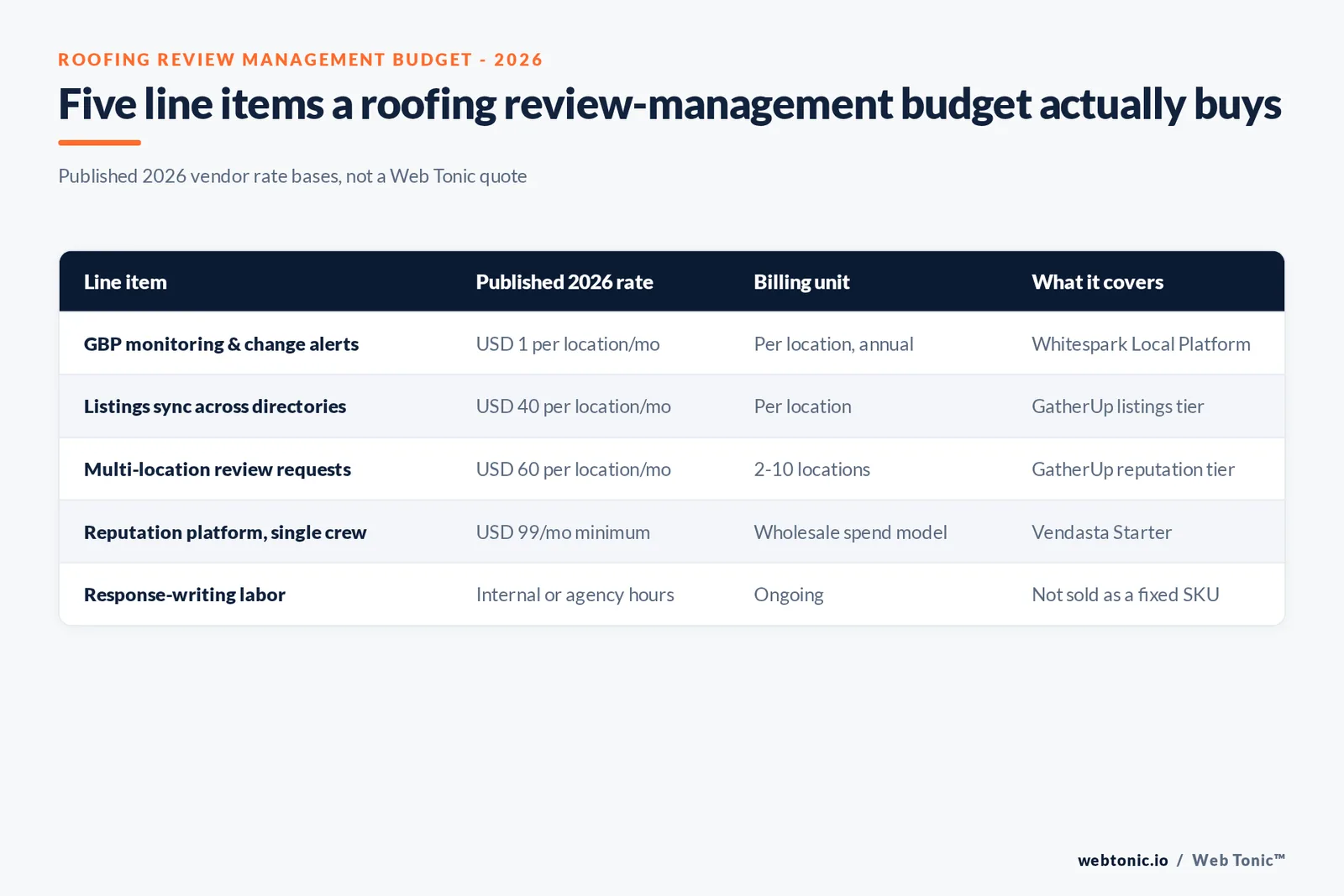Viewport: 1344px width, 896px height.
Task: Click the 'Published 2026 rate' column header
Action: (x=564, y=282)
